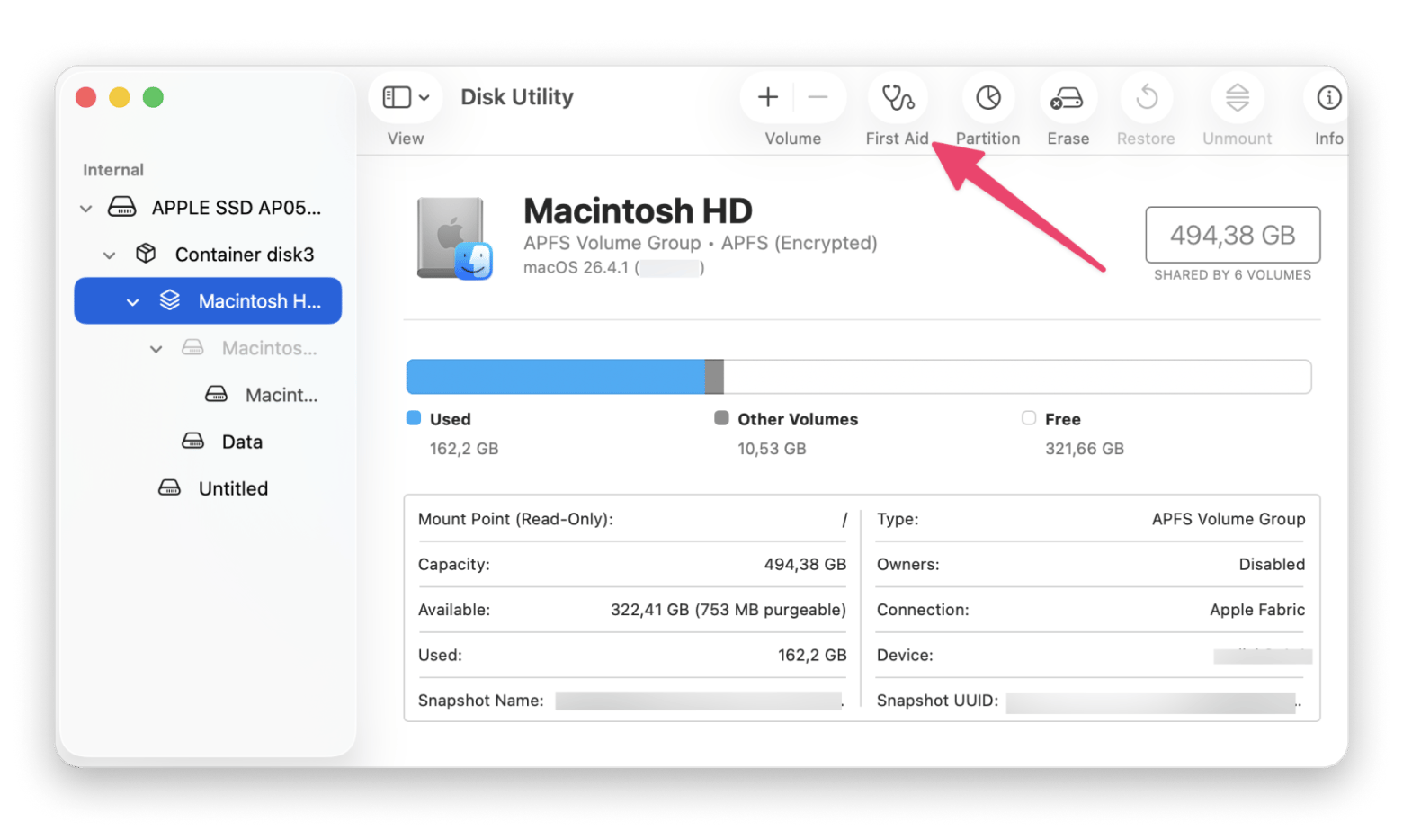Collapse the APPLE SSD disk chevron
1403x840 pixels.
tap(85, 209)
